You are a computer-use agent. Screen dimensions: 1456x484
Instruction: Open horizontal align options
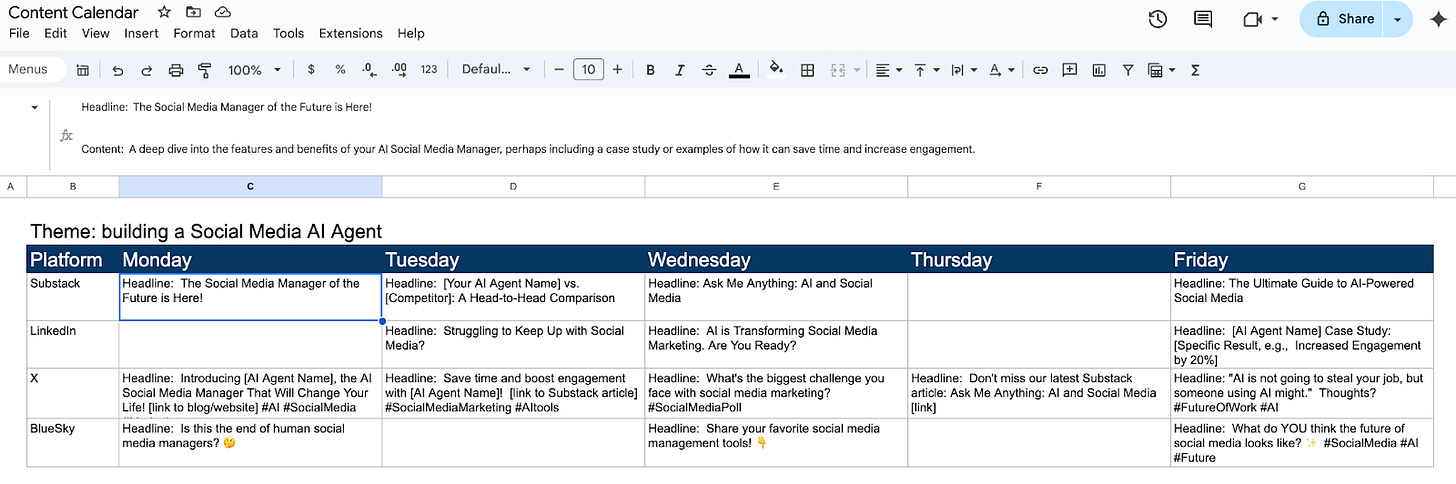point(889,70)
